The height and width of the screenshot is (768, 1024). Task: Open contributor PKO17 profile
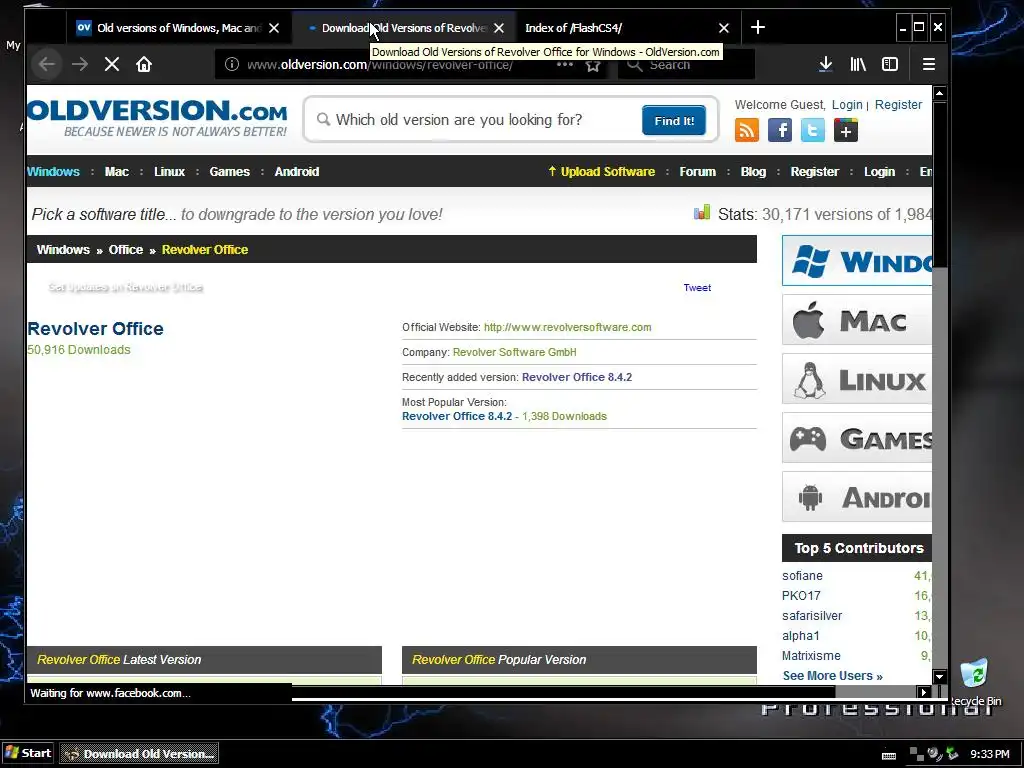pyautogui.click(x=801, y=596)
